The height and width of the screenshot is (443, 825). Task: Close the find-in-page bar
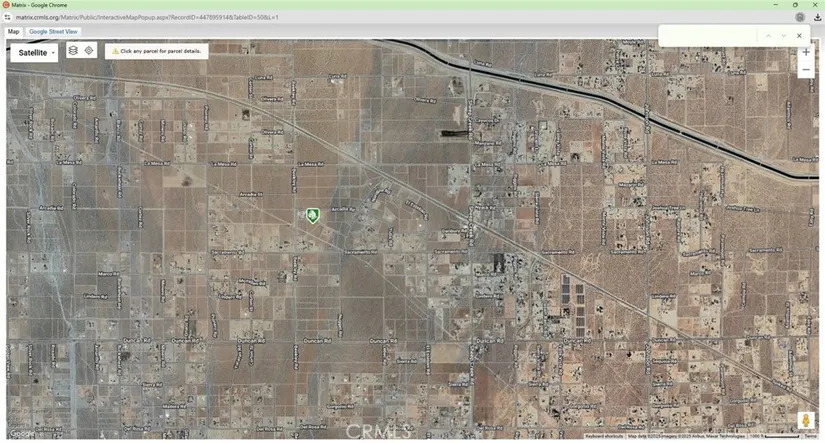click(x=799, y=36)
